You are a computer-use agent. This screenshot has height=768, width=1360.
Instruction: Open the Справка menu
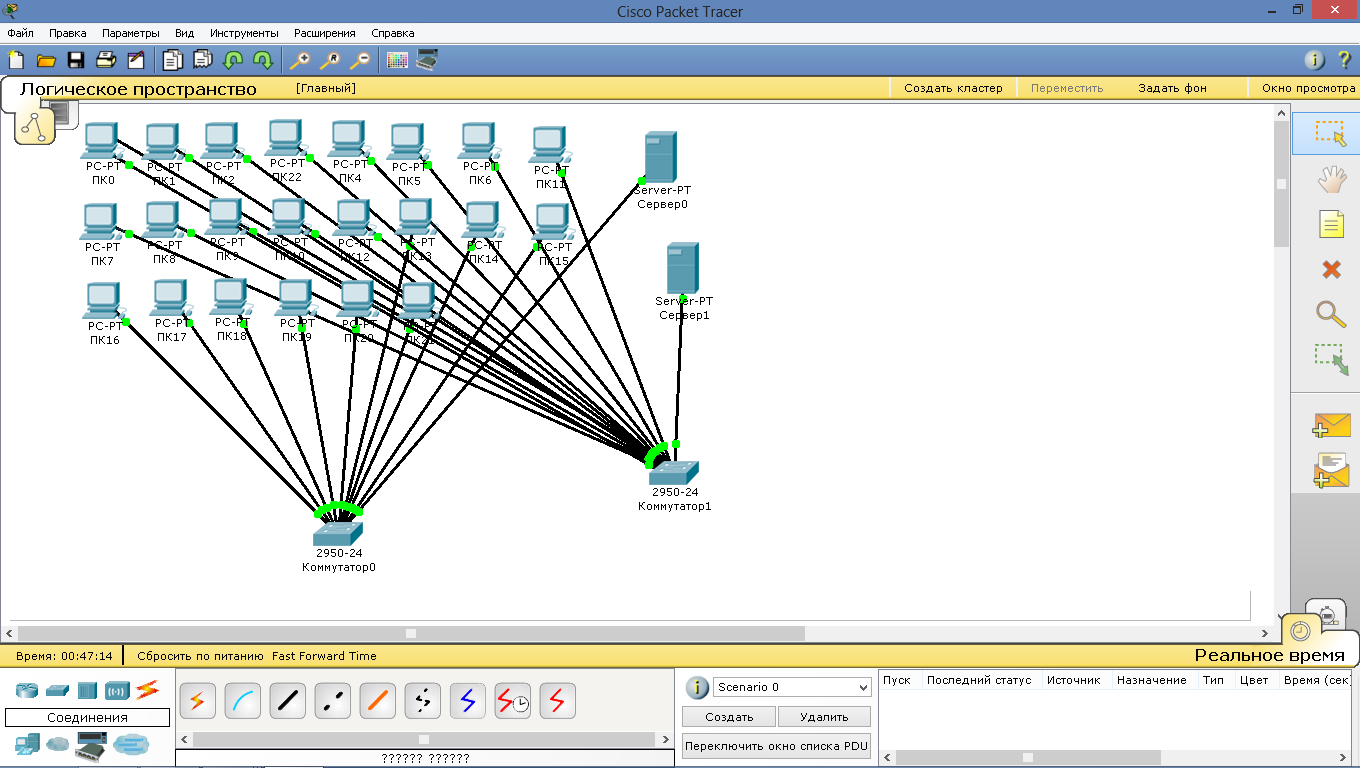(392, 33)
